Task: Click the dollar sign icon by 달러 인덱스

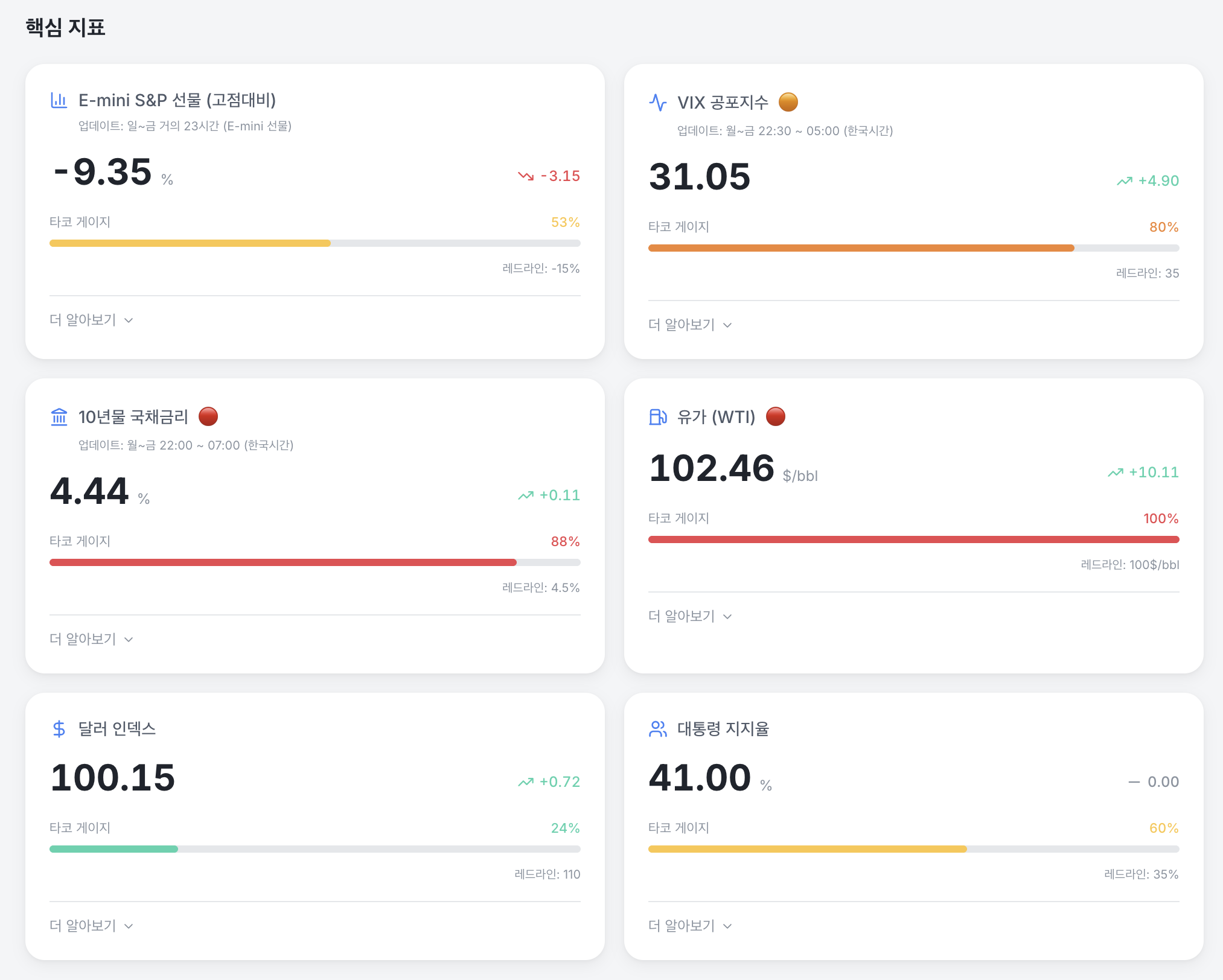Action: pyautogui.click(x=59, y=729)
